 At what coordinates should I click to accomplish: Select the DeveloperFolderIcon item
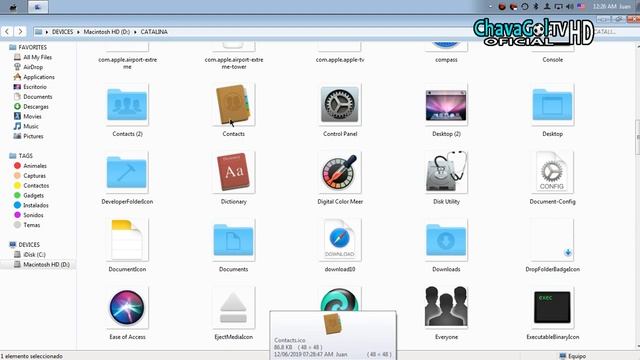coord(127,173)
